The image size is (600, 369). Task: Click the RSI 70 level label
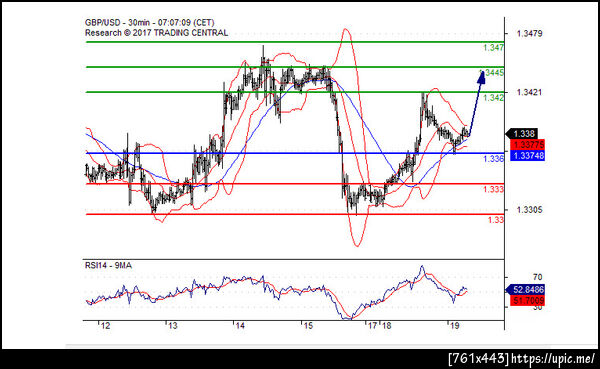pyautogui.click(x=537, y=277)
